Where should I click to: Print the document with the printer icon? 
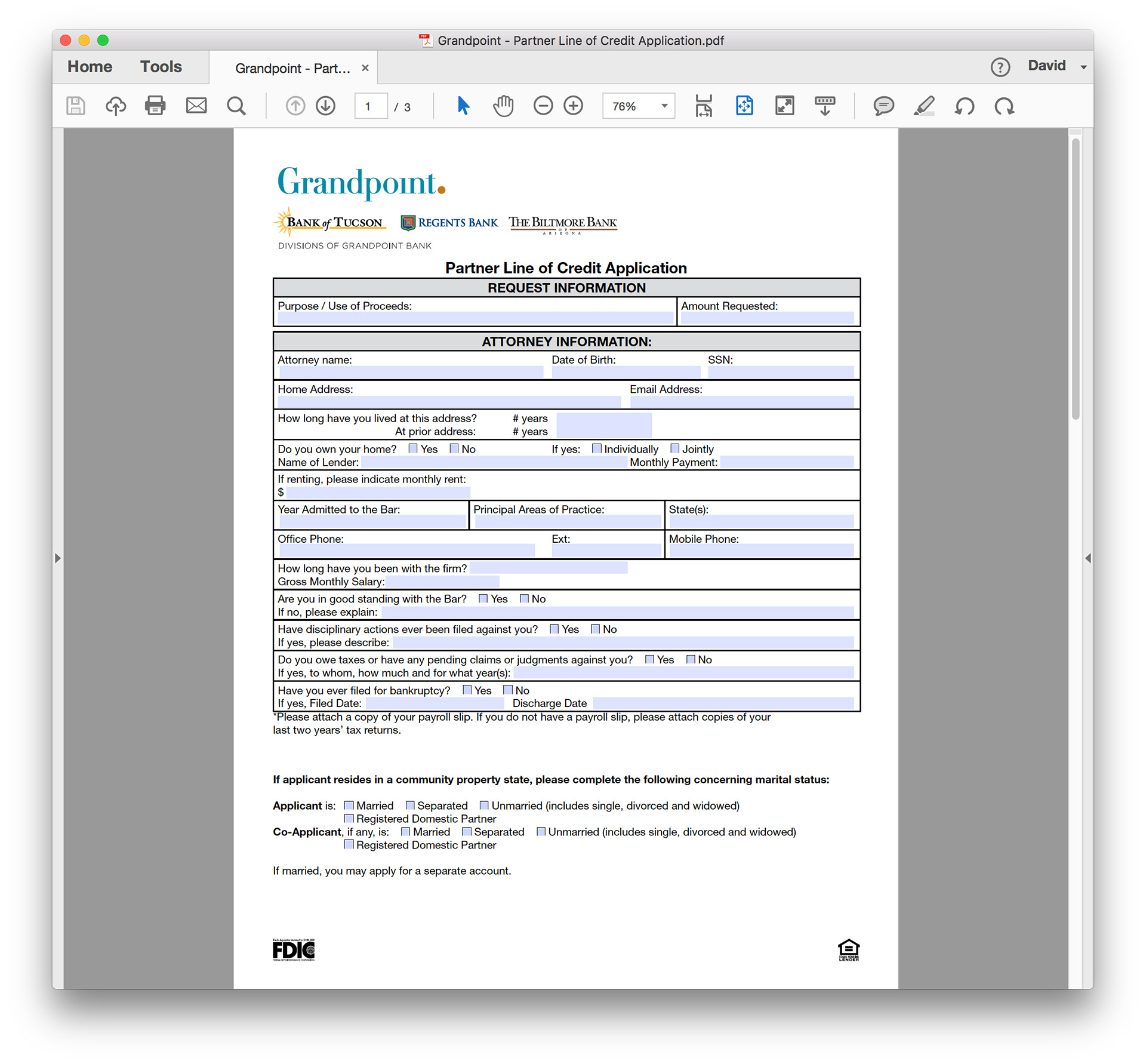(155, 106)
